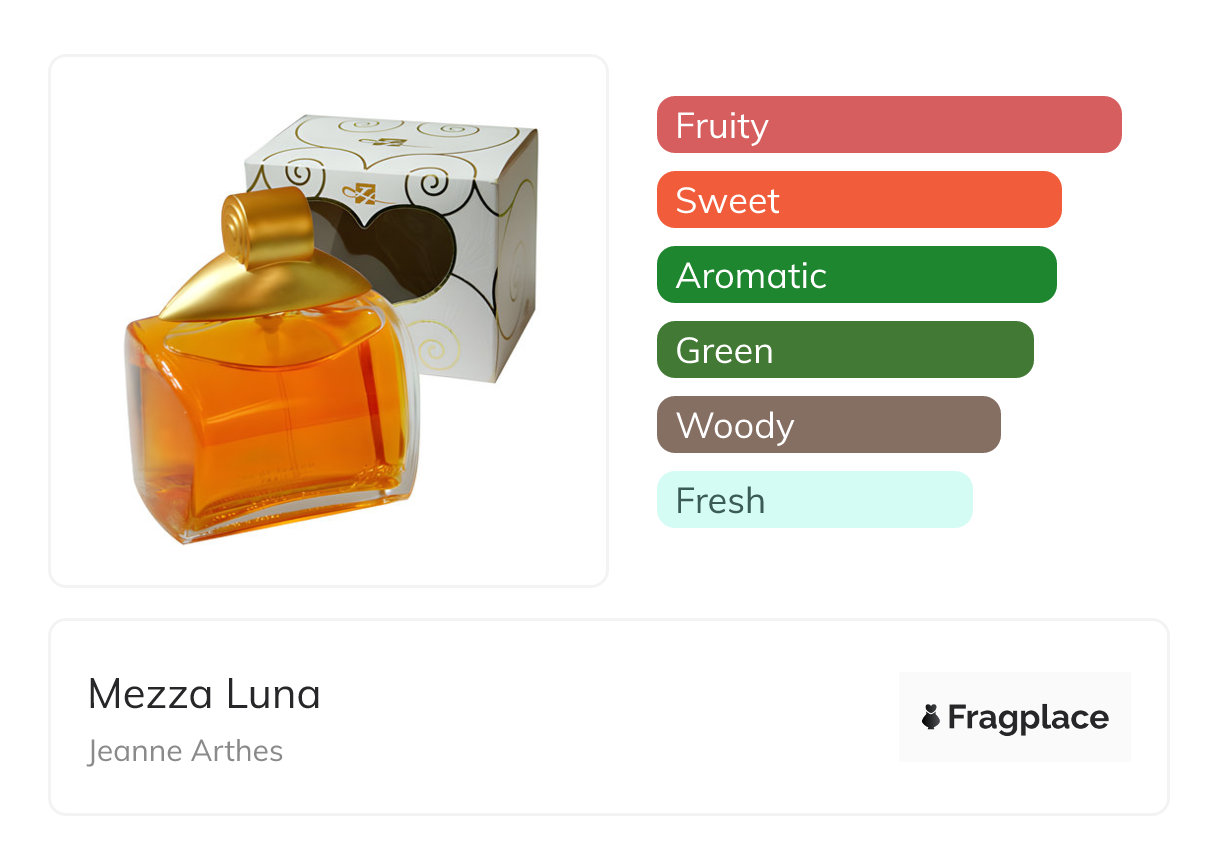Pick the Green accord bar
This screenshot has width=1218, height=864.
(844, 350)
